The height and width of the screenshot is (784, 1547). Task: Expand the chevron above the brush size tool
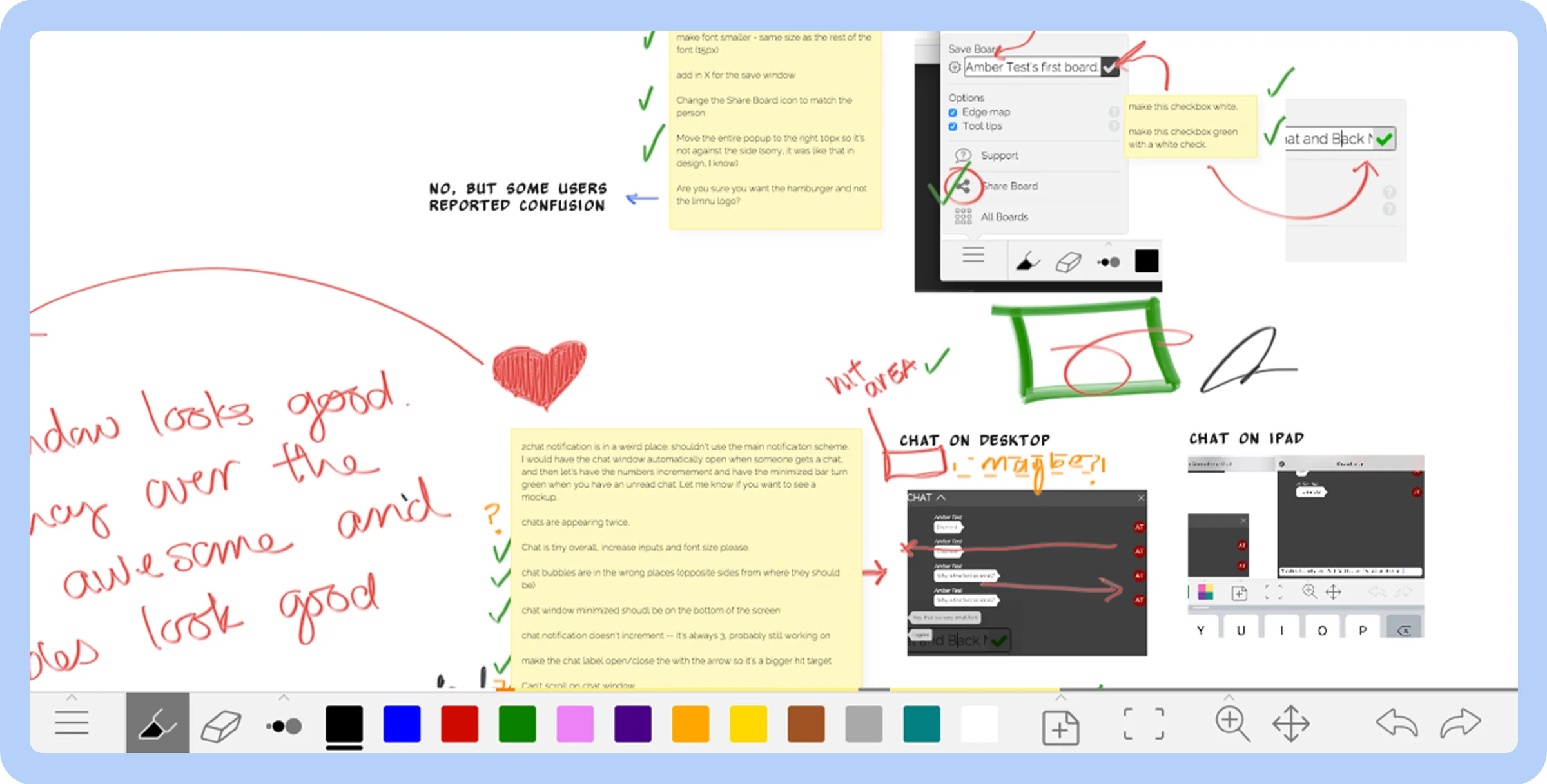click(x=284, y=697)
